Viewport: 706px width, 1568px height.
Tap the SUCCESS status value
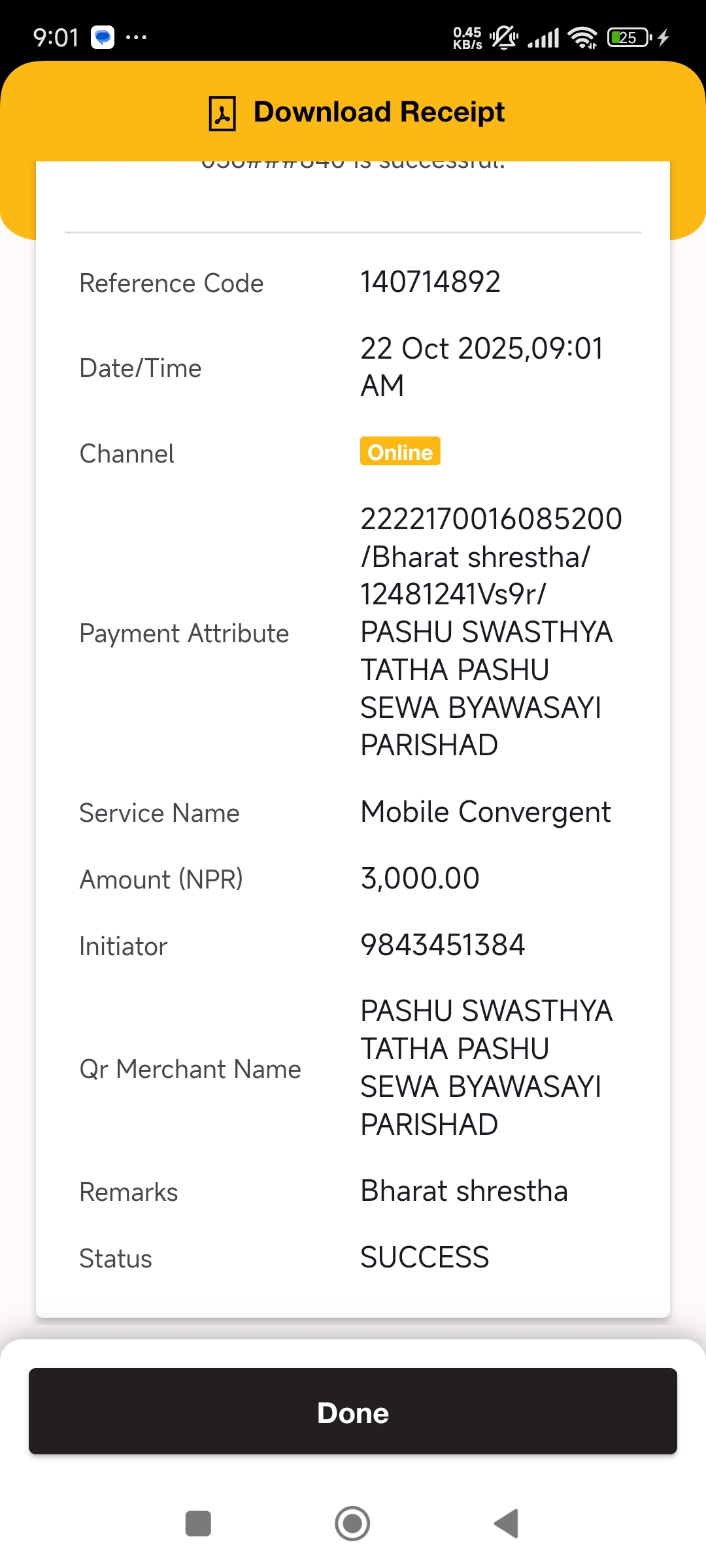(x=425, y=1257)
